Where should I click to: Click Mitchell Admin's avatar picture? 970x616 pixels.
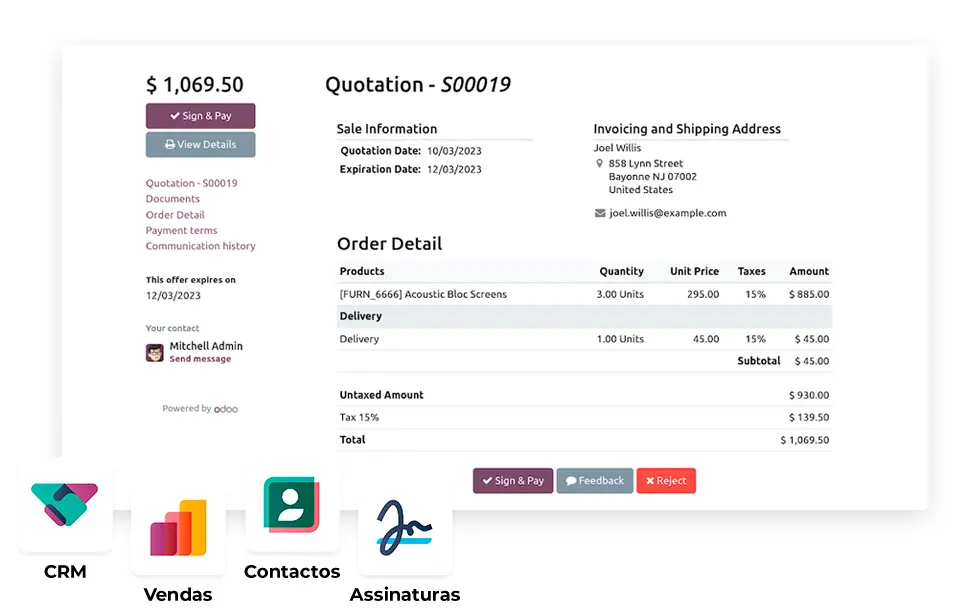pyautogui.click(x=155, y=352)
